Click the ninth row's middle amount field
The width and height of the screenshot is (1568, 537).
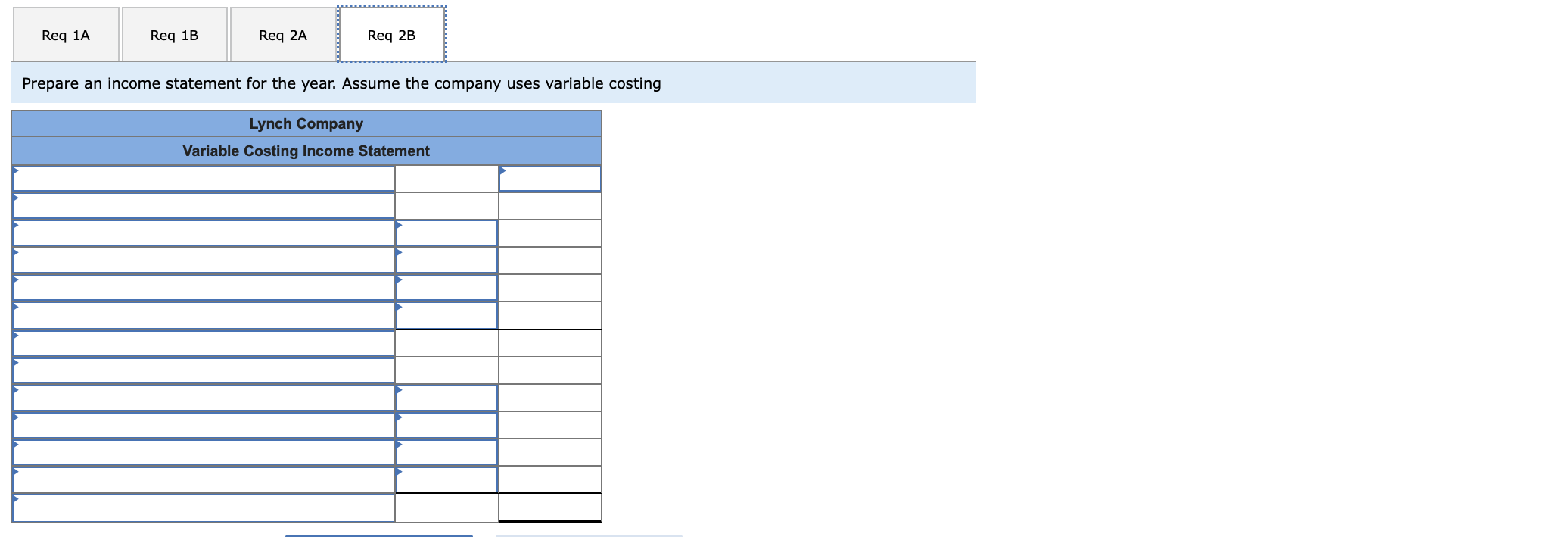[x=447, y=398]
